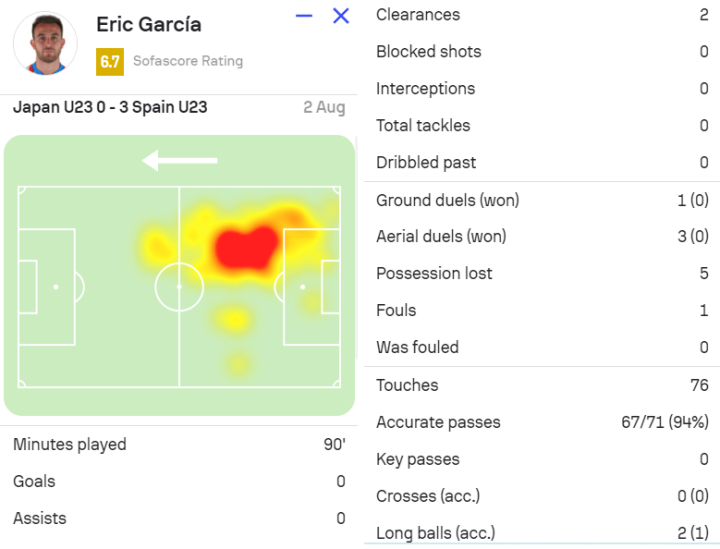
Task: Select the Minutes played row
Action: tap(179, 444)
